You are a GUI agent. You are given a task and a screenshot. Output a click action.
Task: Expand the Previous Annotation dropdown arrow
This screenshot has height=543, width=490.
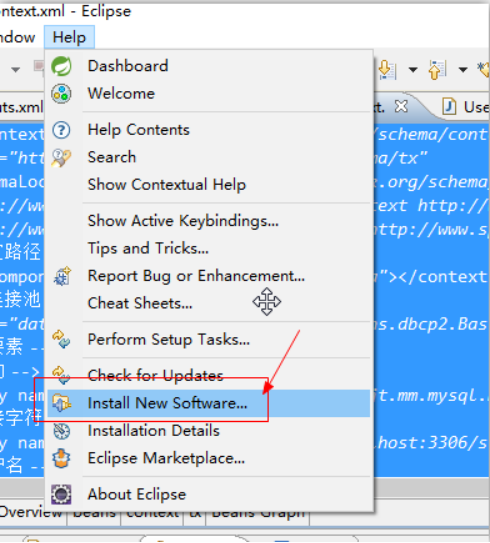point(463,70)
